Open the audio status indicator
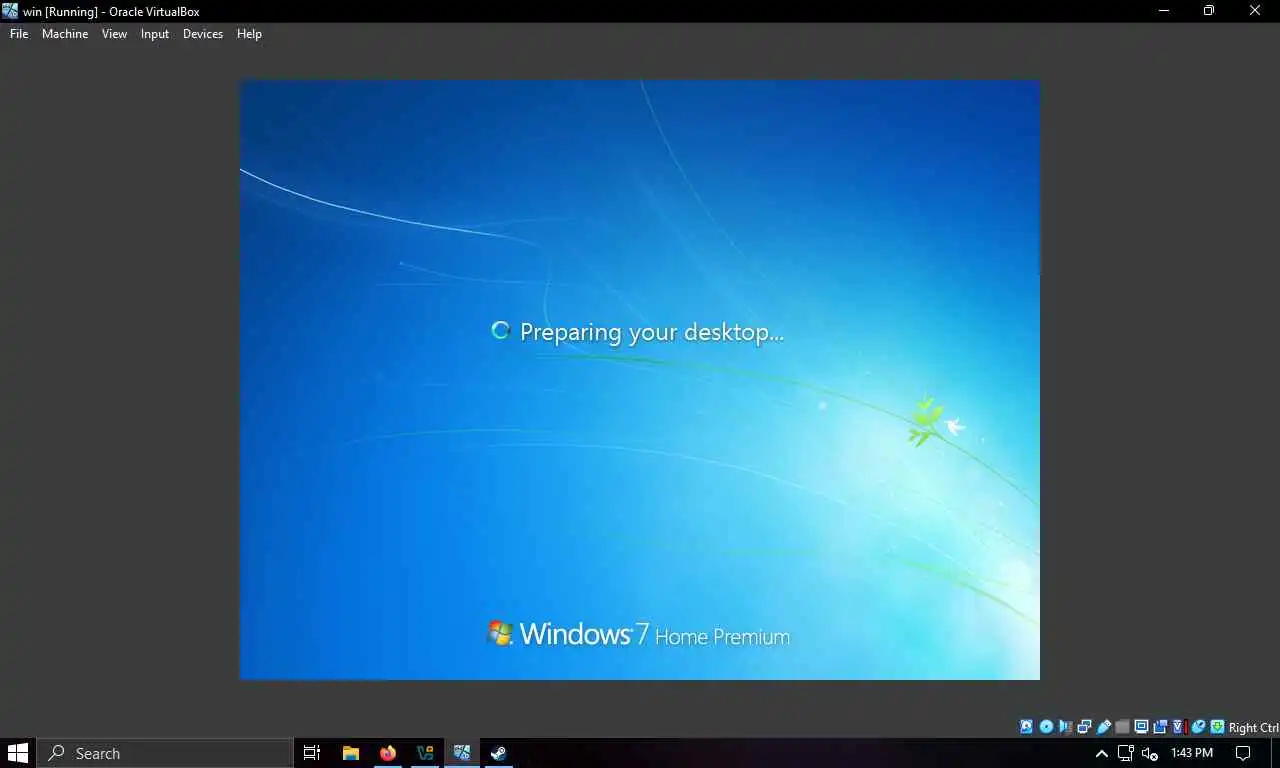Viewport: 1280px width, 768px height. tap(1065, 727)
